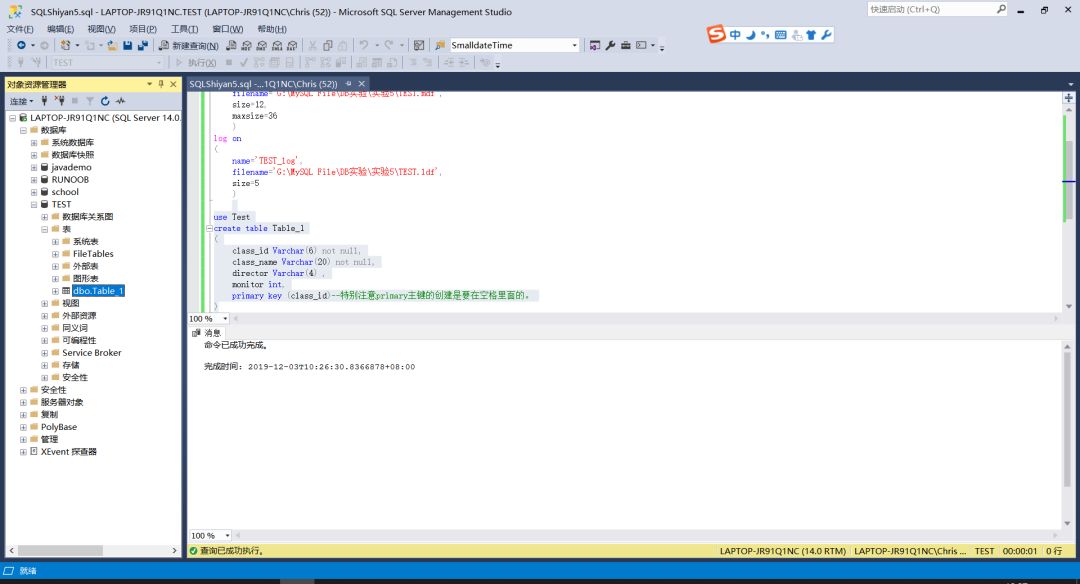Select the XEvent 探查器 node
The image size is (1080, 584).
click(x=68, y=452)
